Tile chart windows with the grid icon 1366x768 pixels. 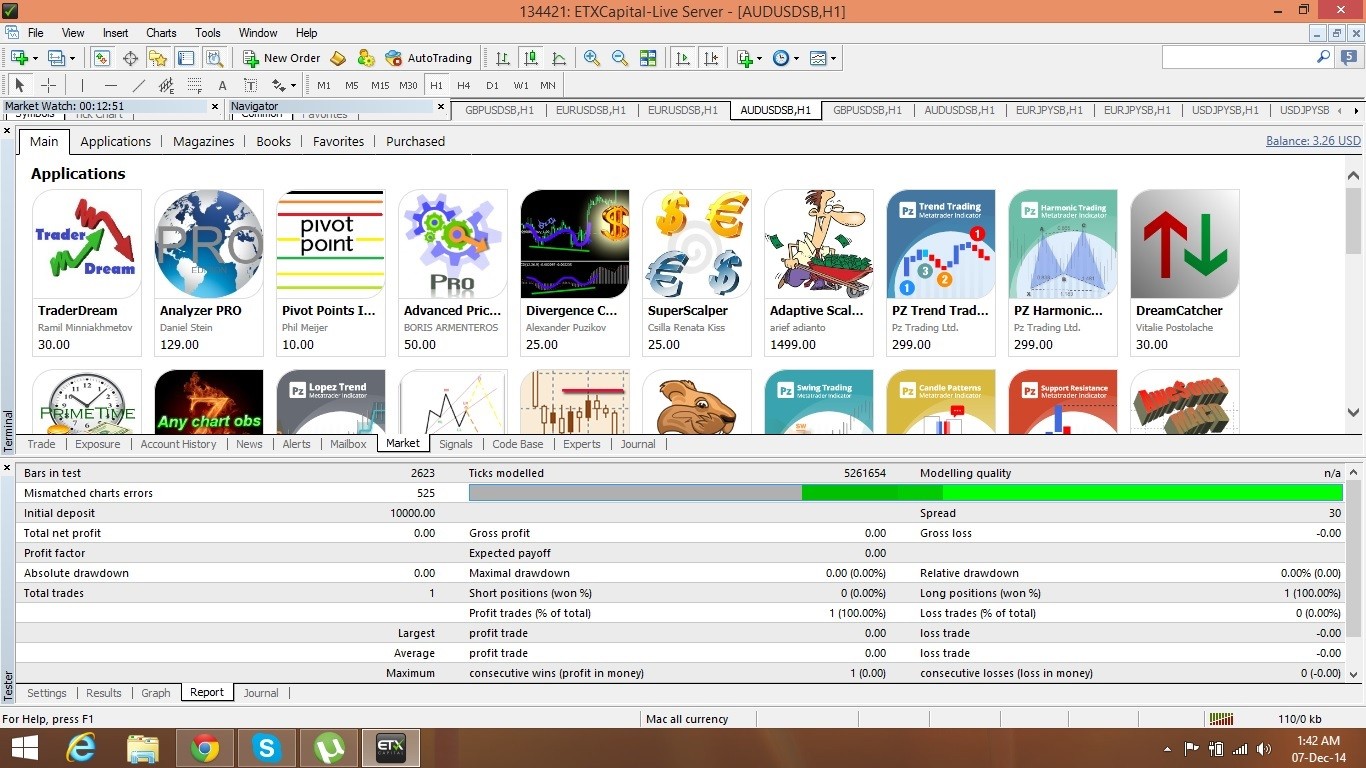(x=648, y=58)
